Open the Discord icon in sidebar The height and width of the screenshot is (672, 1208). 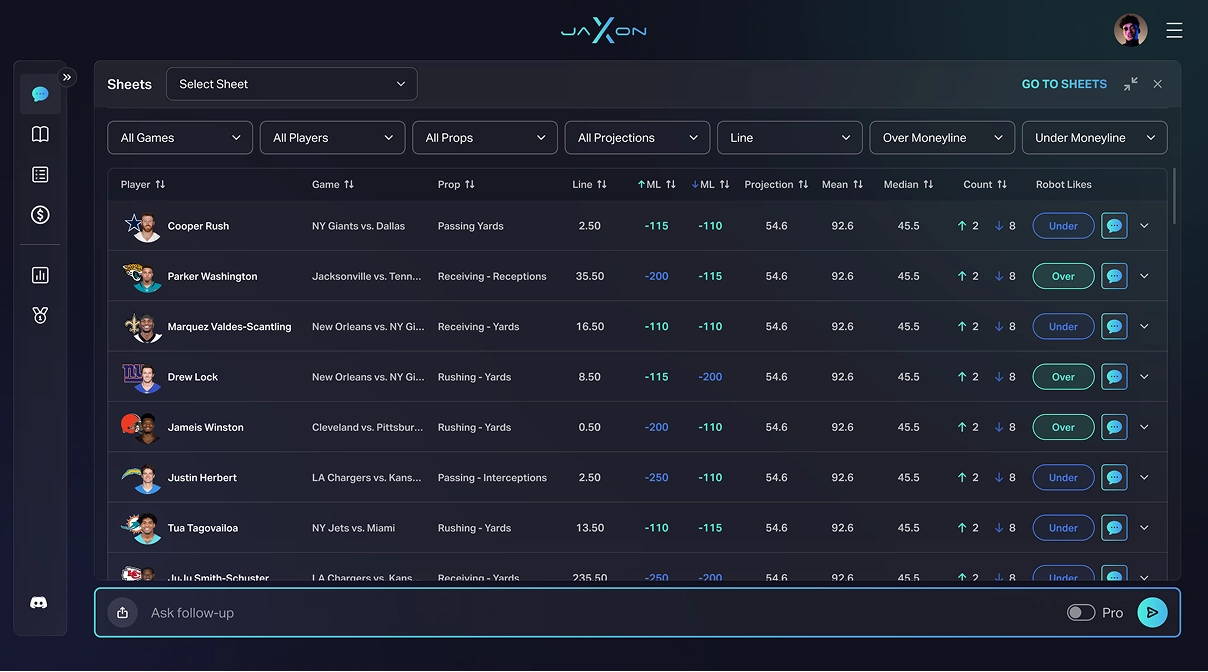tap(39, 603)
